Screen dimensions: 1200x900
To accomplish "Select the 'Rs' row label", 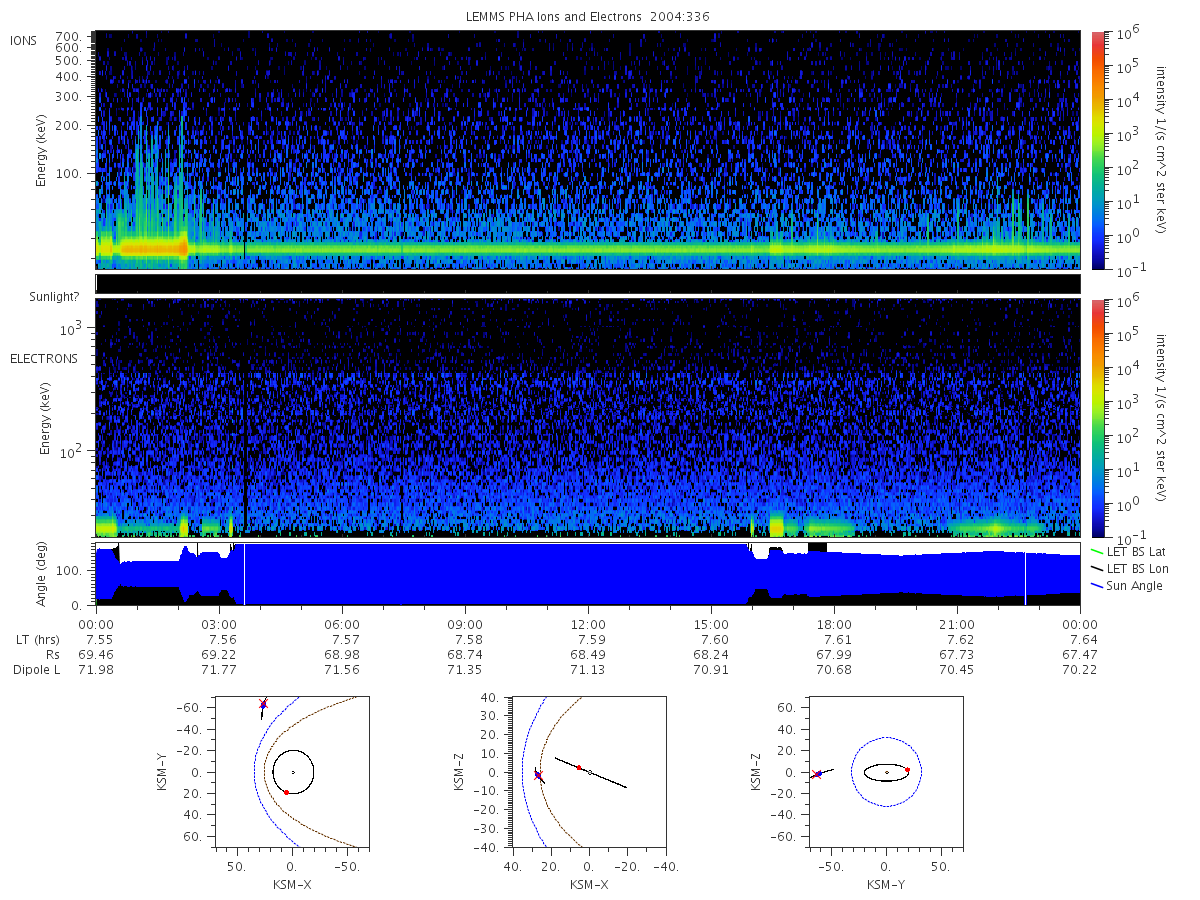I will (51, 655).
